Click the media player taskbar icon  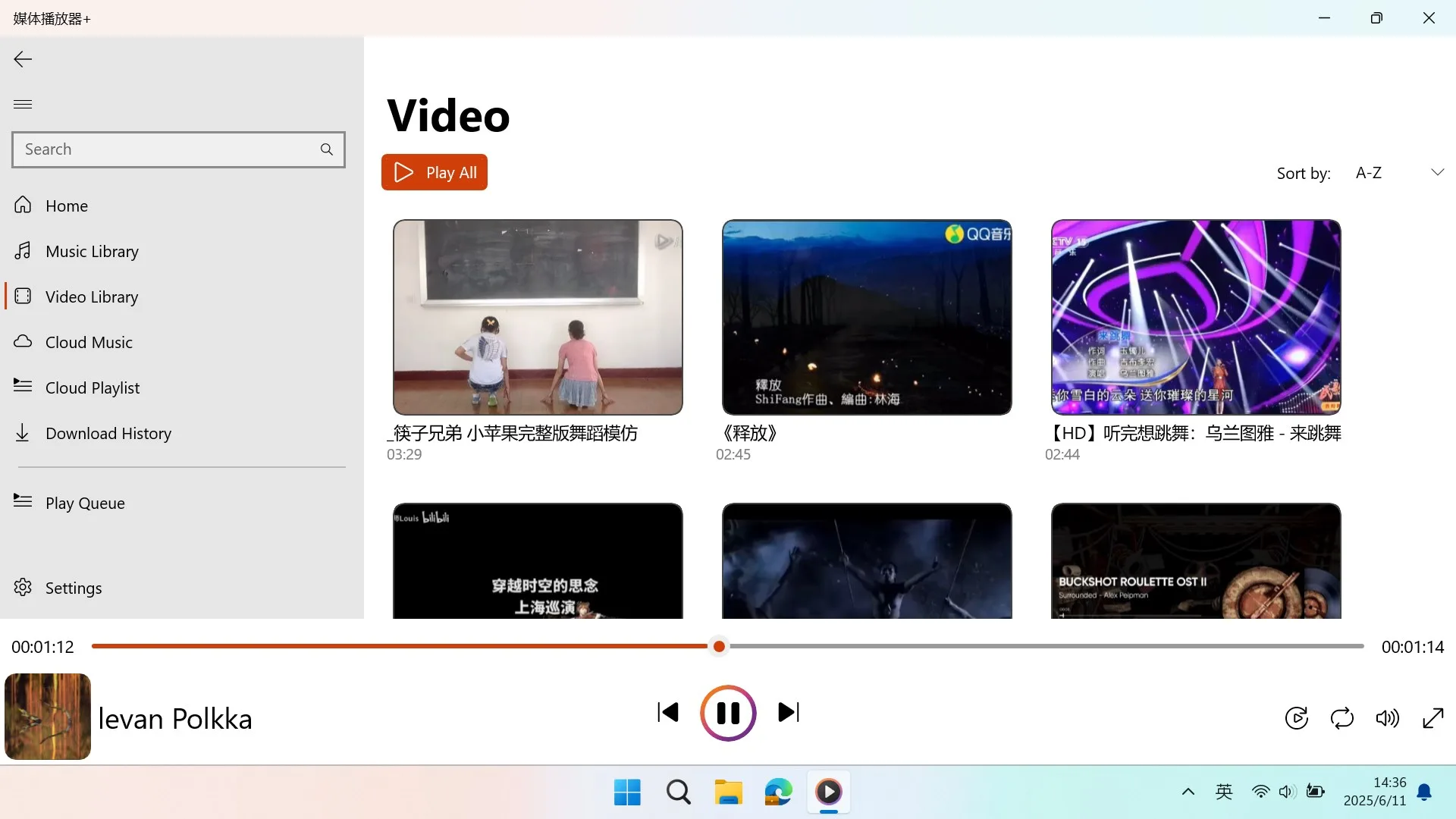[x=828, y=792]
